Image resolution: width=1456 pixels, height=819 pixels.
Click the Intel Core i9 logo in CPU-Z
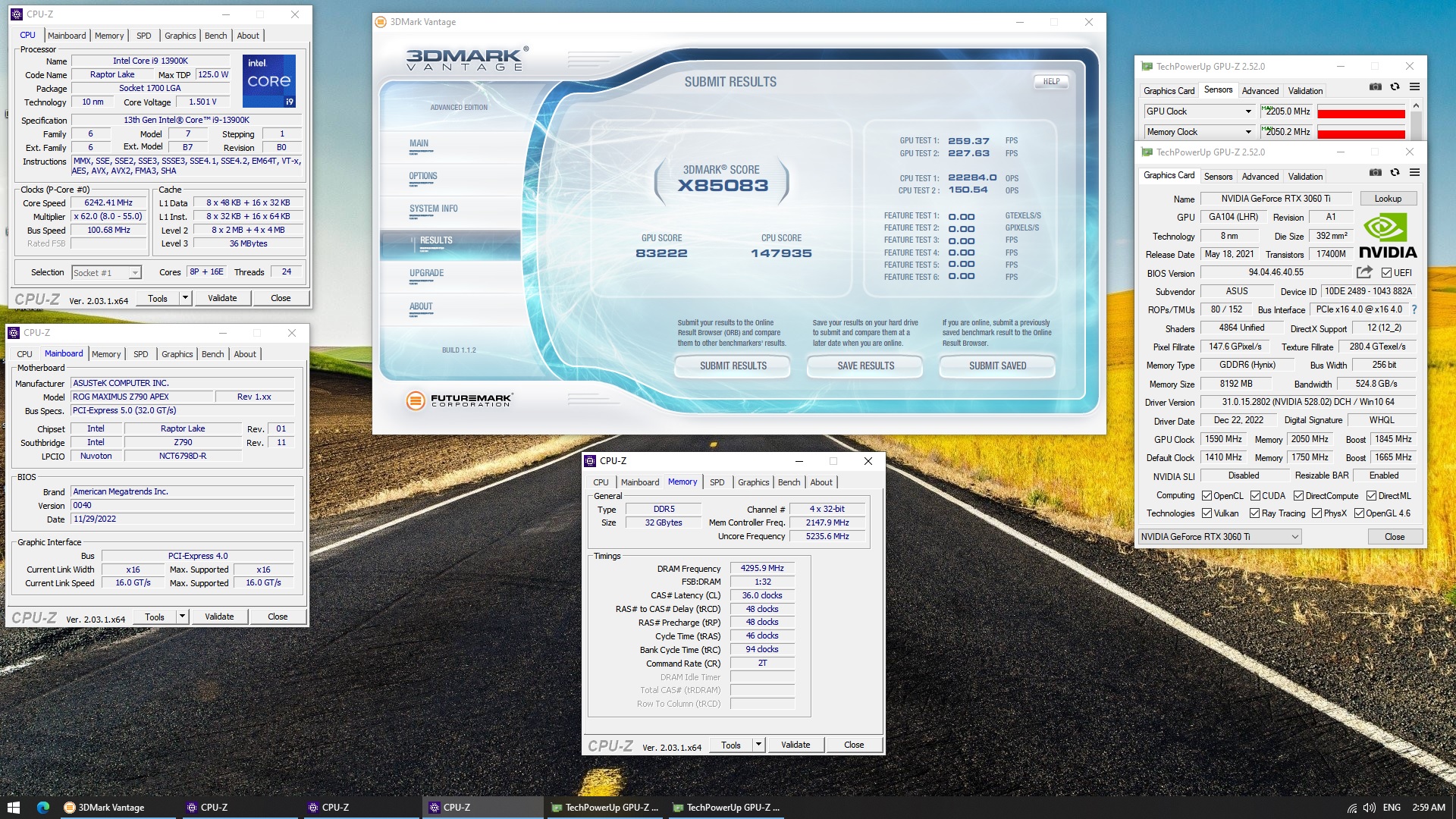point(269,80)
